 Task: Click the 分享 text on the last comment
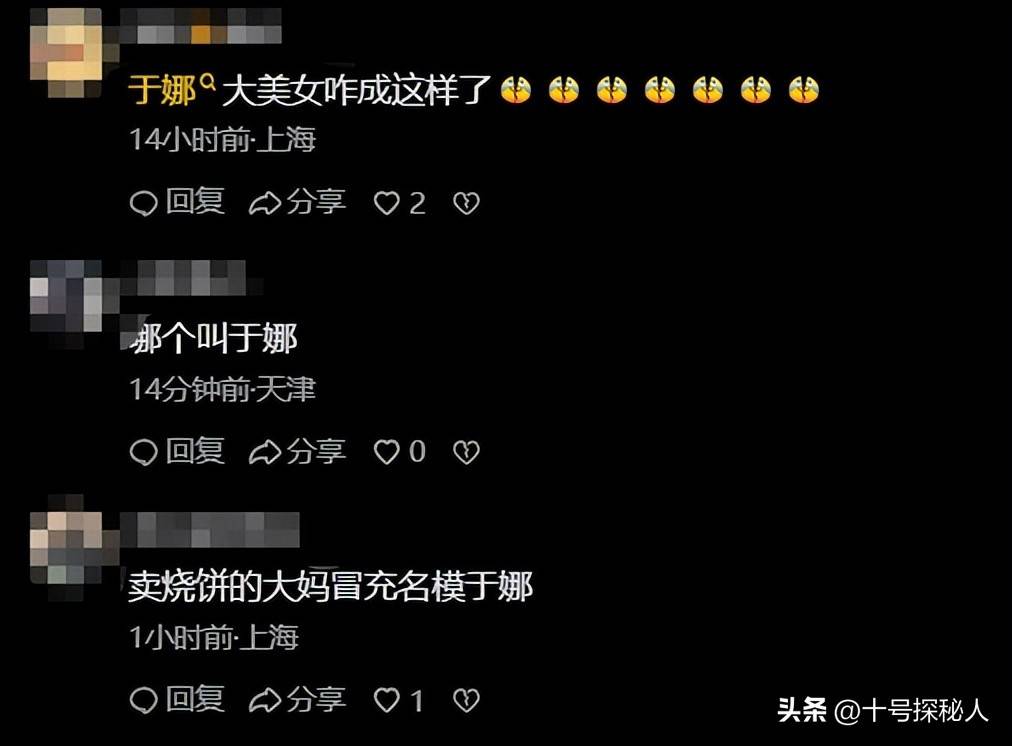click(x=316, y=699)
